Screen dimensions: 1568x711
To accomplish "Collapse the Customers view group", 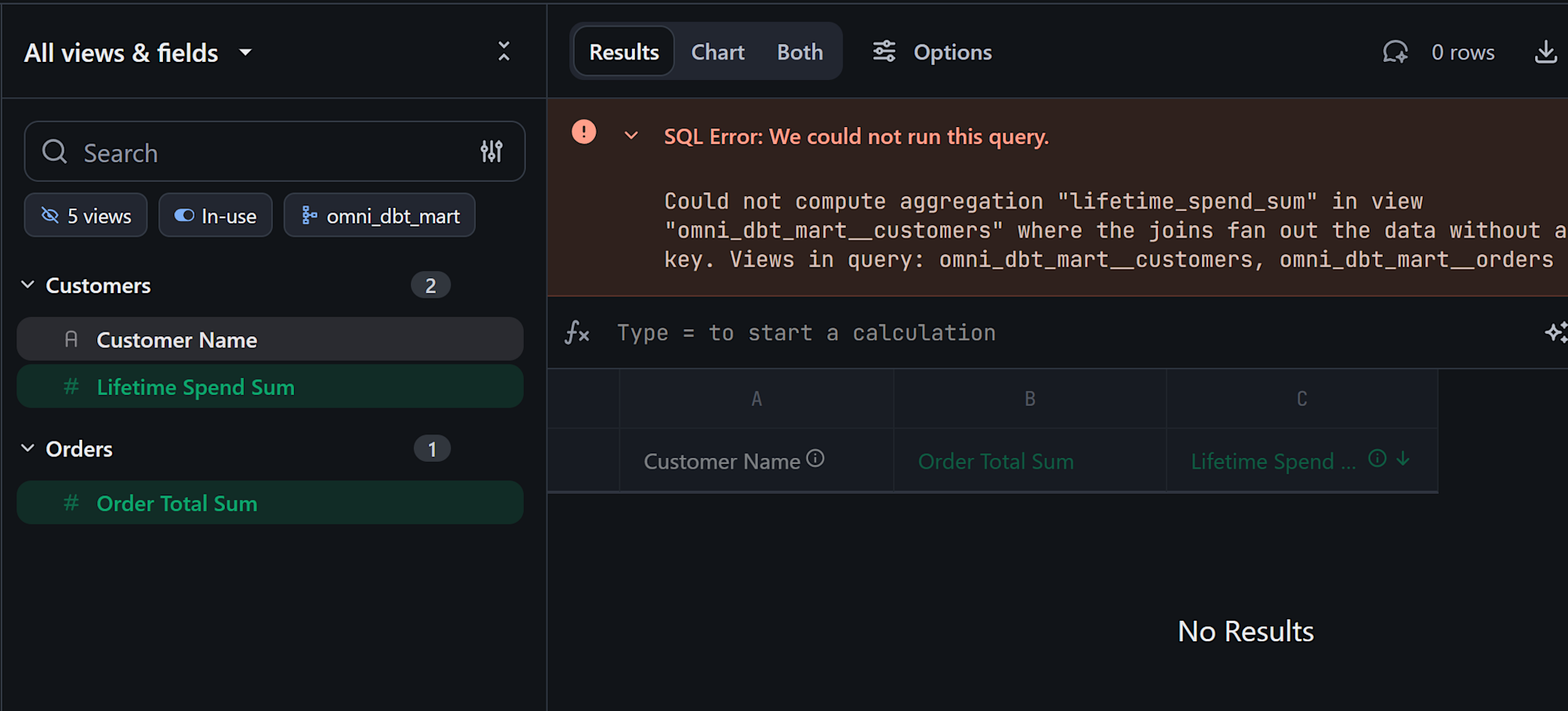I will coord(28,285).
